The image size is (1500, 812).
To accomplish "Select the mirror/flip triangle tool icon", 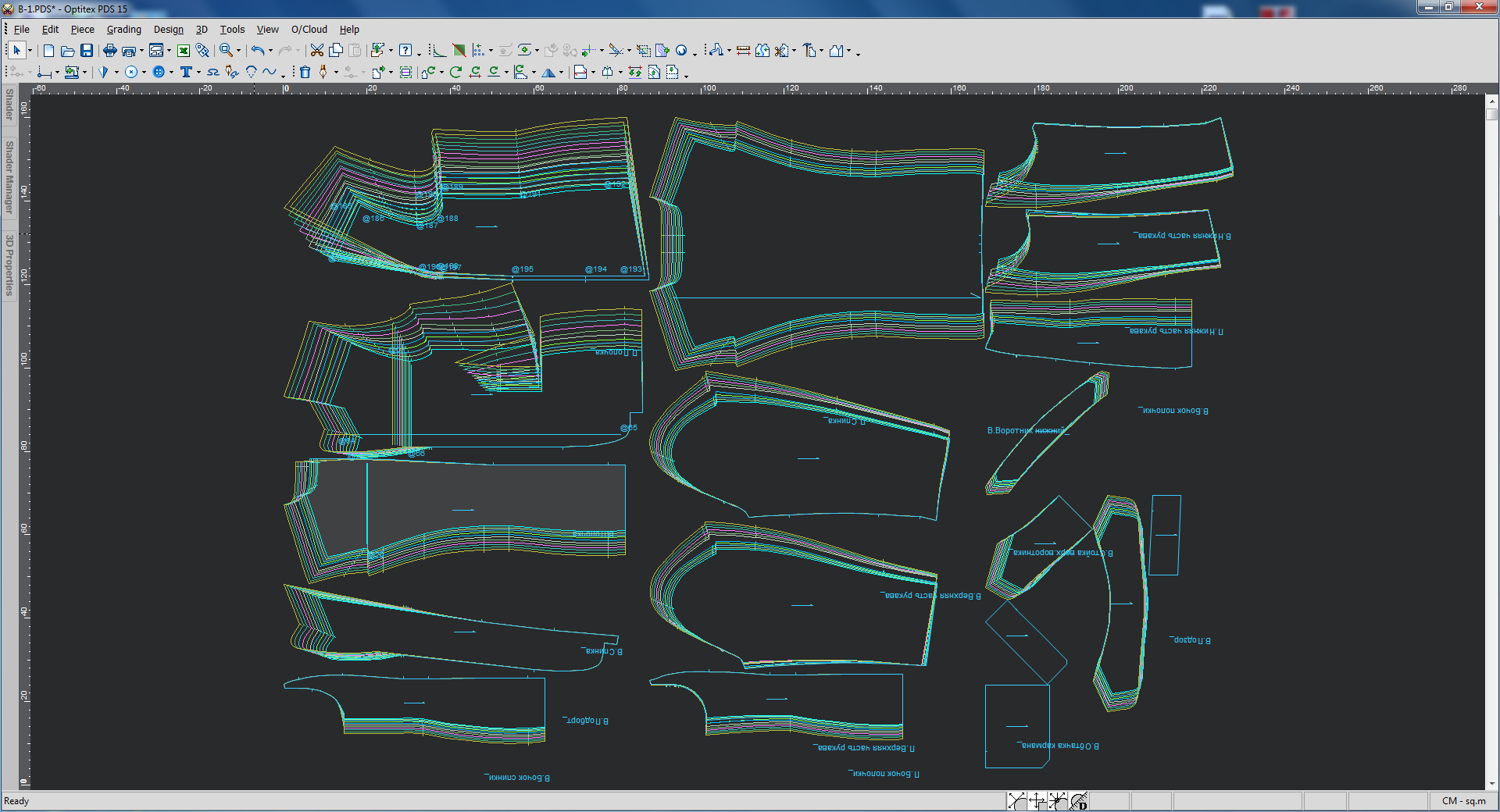I will click(x=548, y=73).
